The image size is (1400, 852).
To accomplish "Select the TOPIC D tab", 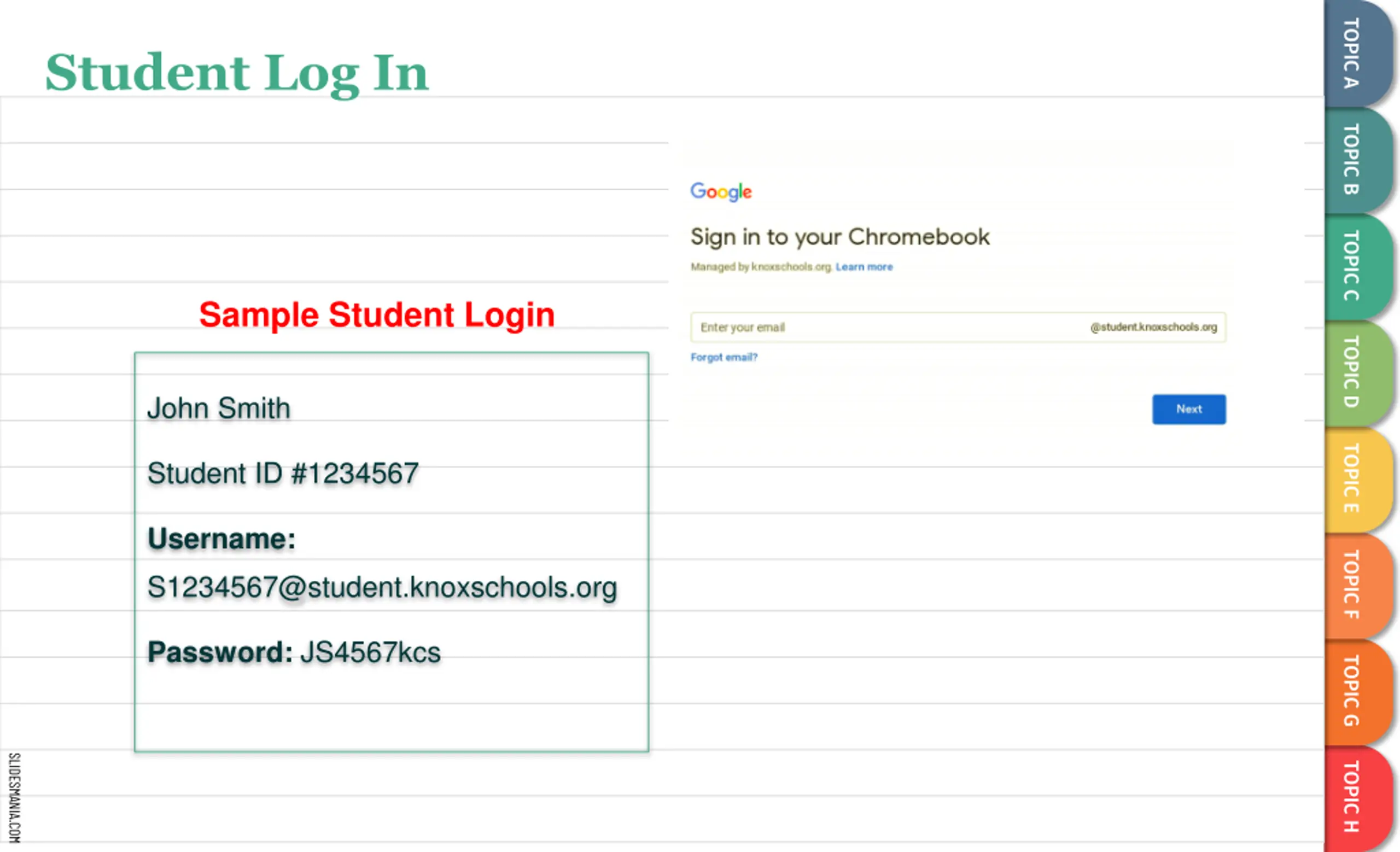I will [1358, 372].
